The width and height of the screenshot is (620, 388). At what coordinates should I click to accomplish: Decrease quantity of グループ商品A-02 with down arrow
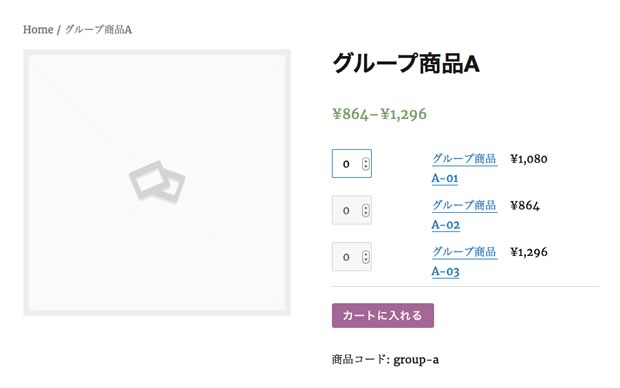coord(366,213)
